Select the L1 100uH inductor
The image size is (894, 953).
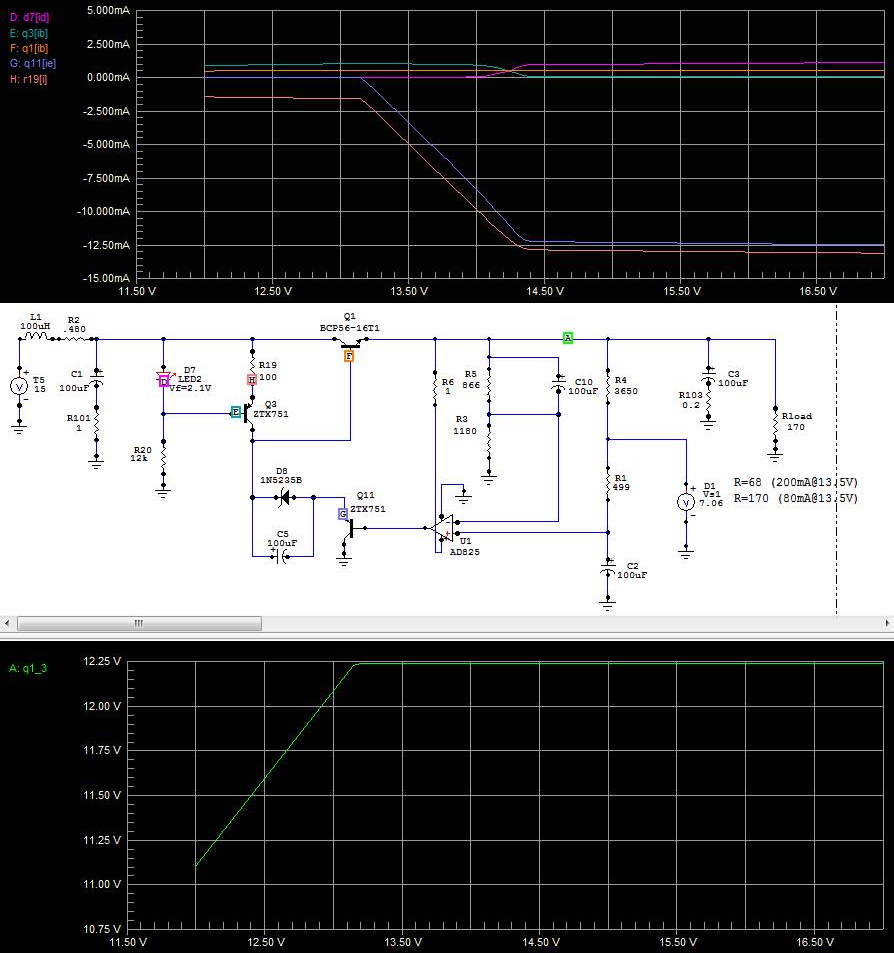pyautogui.click(x=36, y=337)
